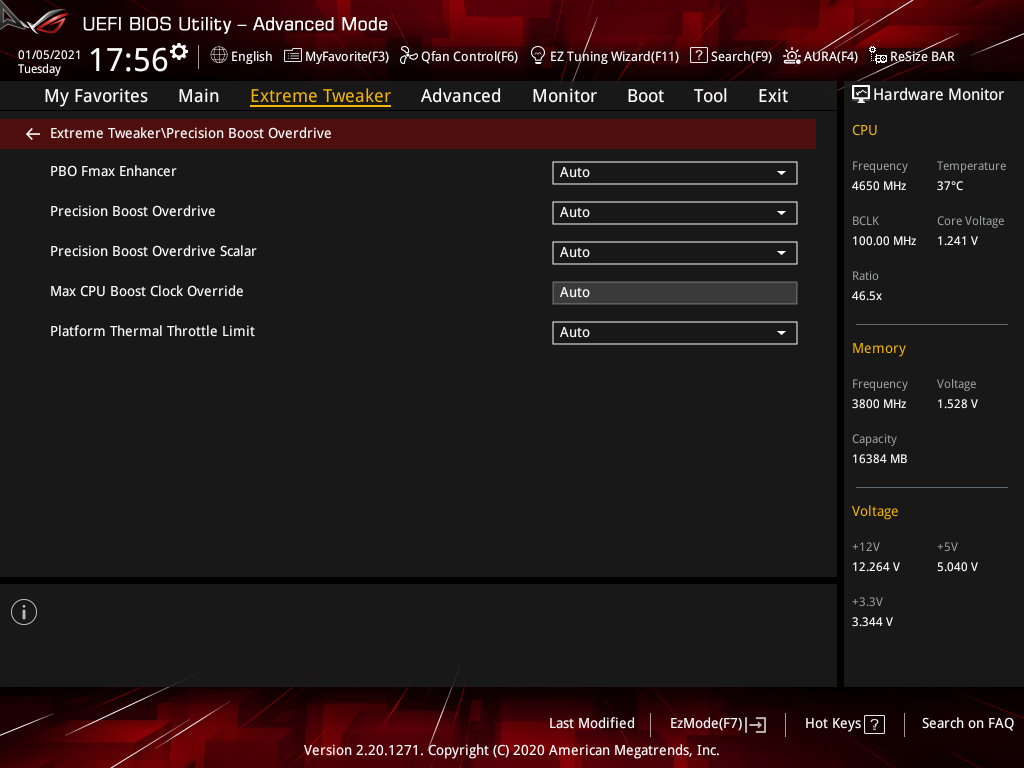Screen dimensions: 1024x768
Task: Click the EZ Tuning Wizard bulb icon
Action: pos(538,56)
